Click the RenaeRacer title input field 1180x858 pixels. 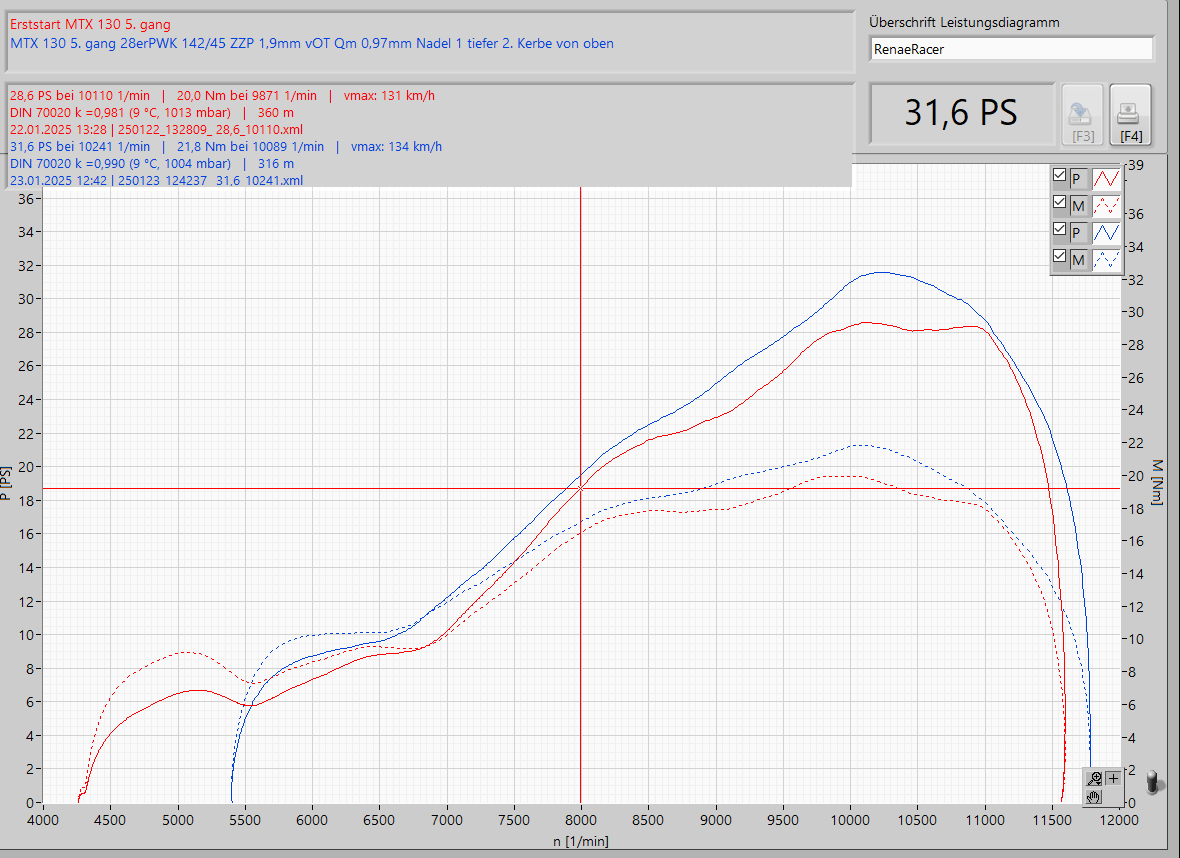tap(1011, 49)
